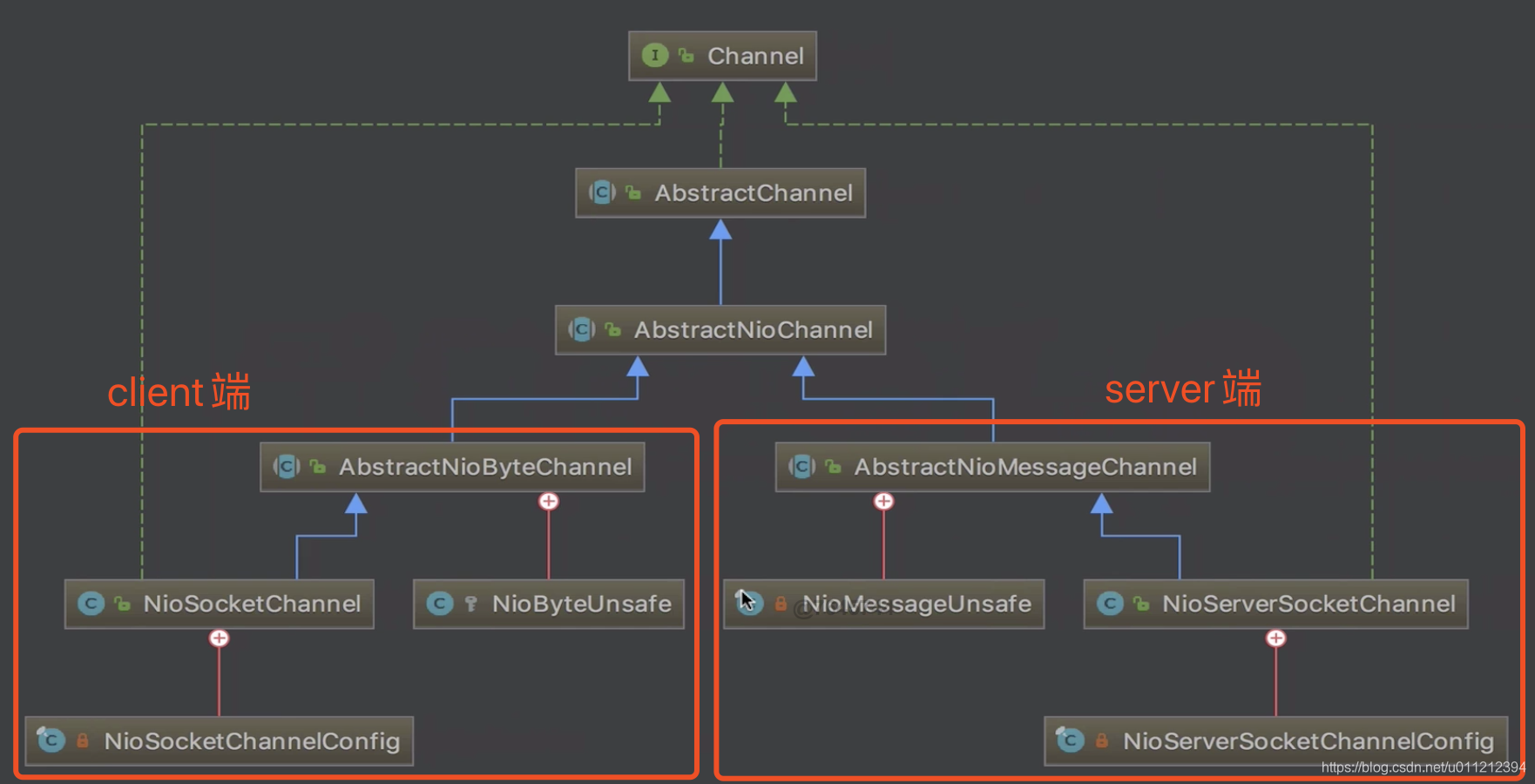Image resolution: width=1535 pixels, height=784 pixels.
Task: Click the class icon on NioServerSocketChannelConfig
Action: click(x=1070, y=740)
